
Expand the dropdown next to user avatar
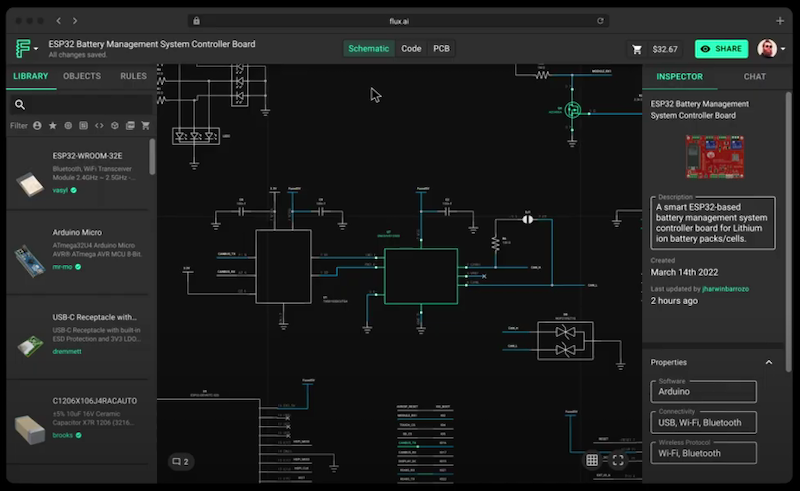[783, 49]
